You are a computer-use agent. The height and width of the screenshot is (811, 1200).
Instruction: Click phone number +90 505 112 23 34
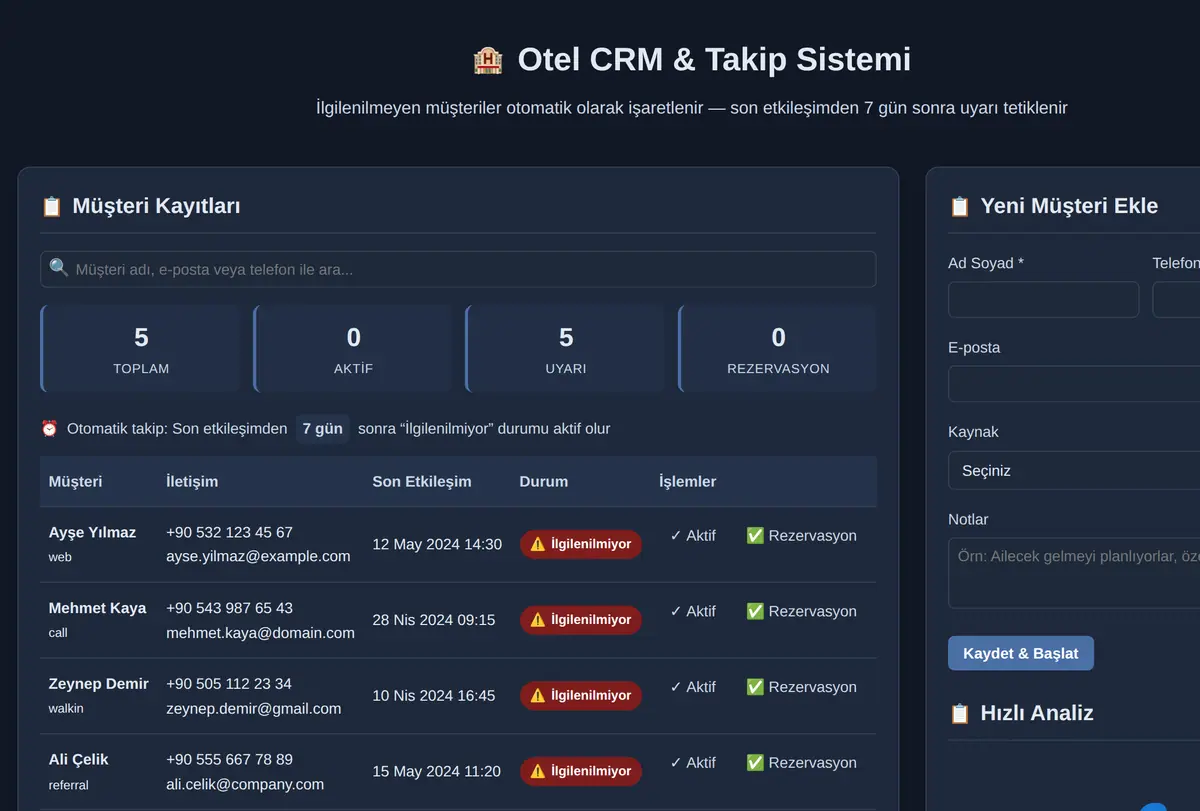click(x=229, y=684)
